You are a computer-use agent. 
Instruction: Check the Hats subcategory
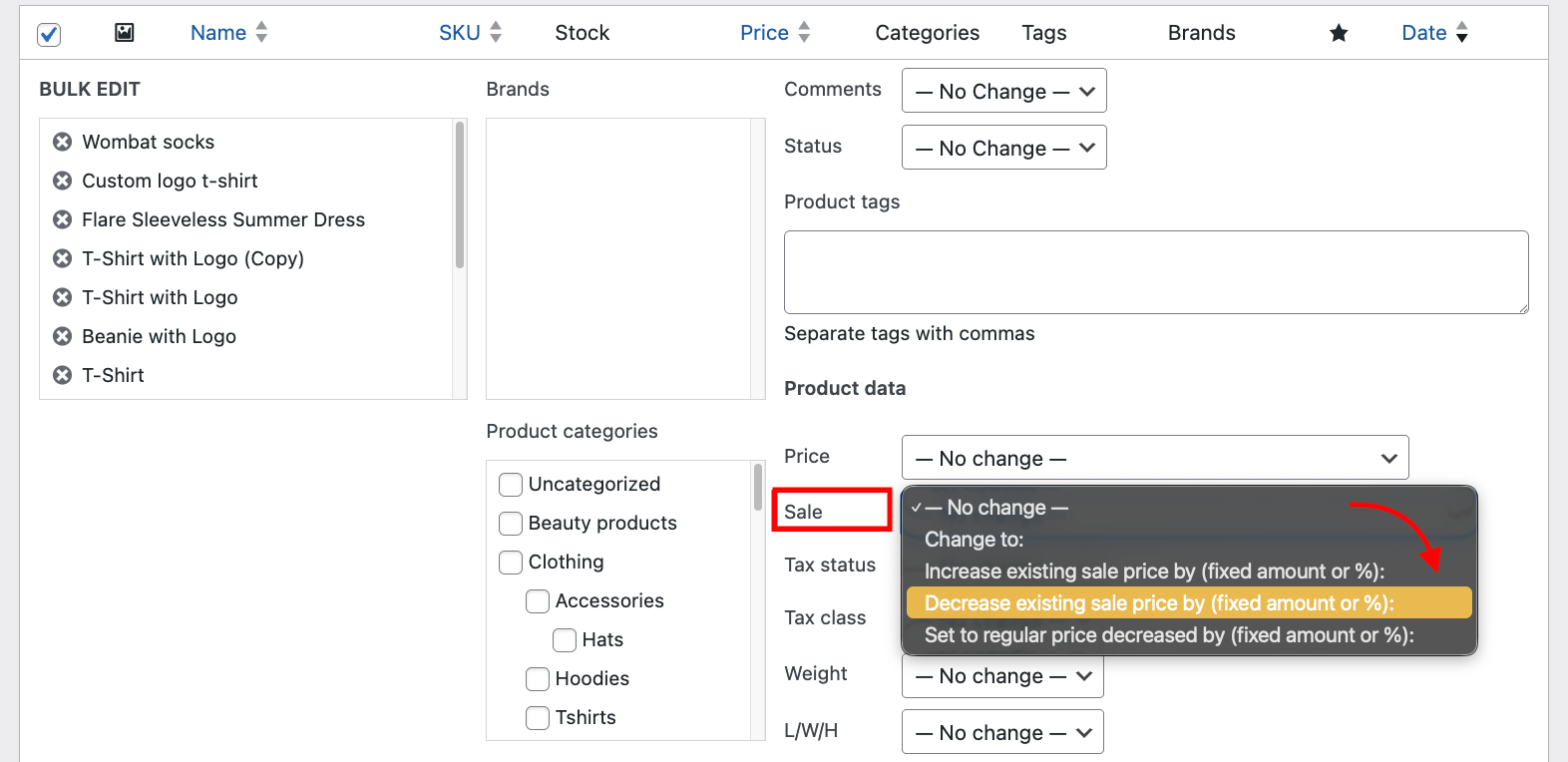coord(565,640)
